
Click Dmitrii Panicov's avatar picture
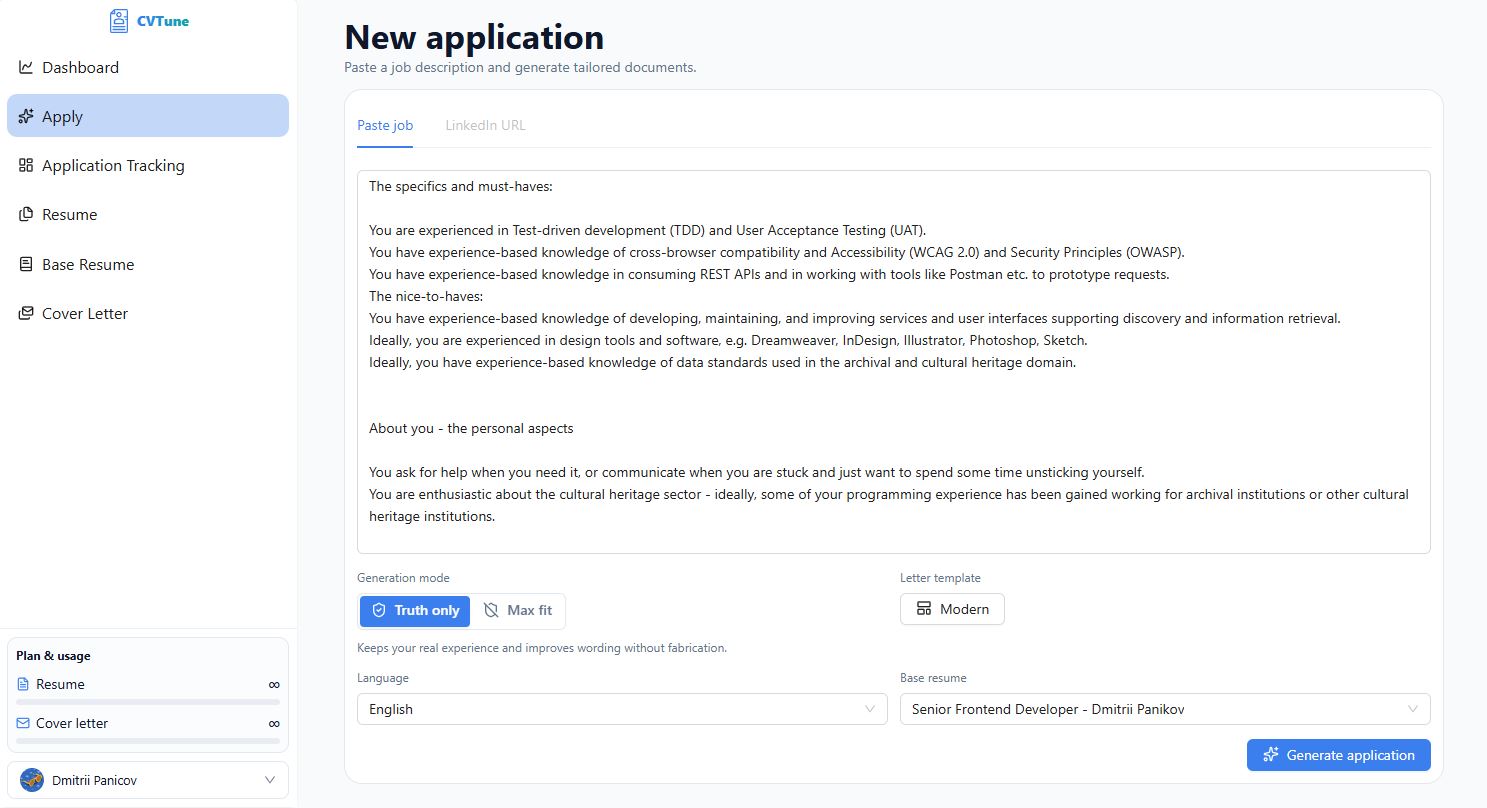point(32,780)
